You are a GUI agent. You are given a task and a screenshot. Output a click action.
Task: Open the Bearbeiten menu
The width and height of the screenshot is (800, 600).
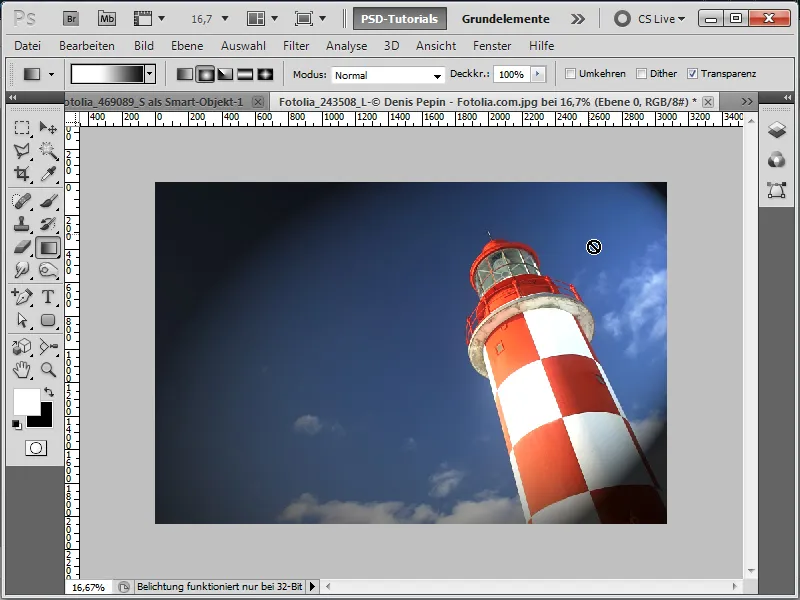click(87, 46)
